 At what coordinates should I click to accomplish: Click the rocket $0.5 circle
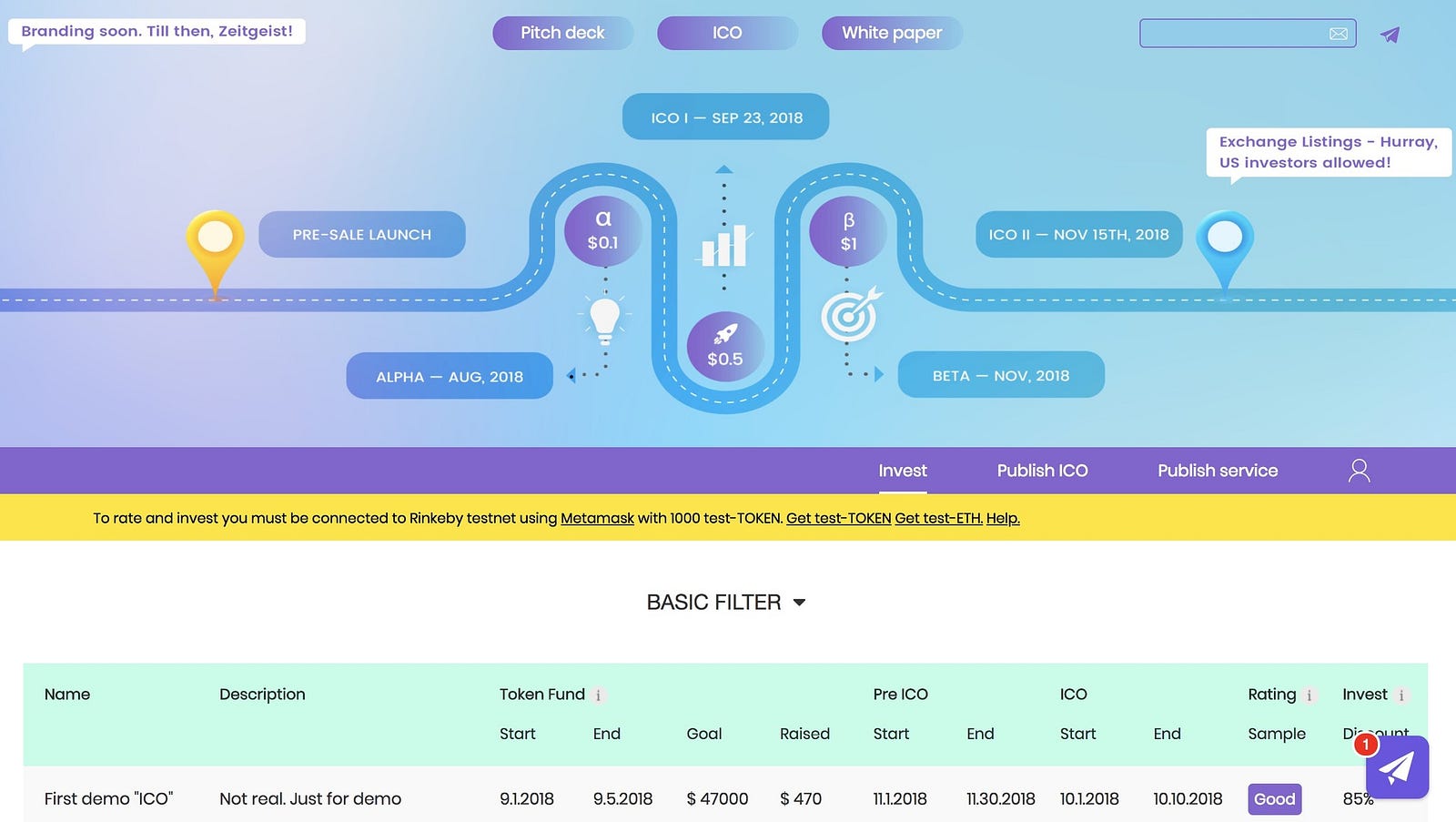725,346
